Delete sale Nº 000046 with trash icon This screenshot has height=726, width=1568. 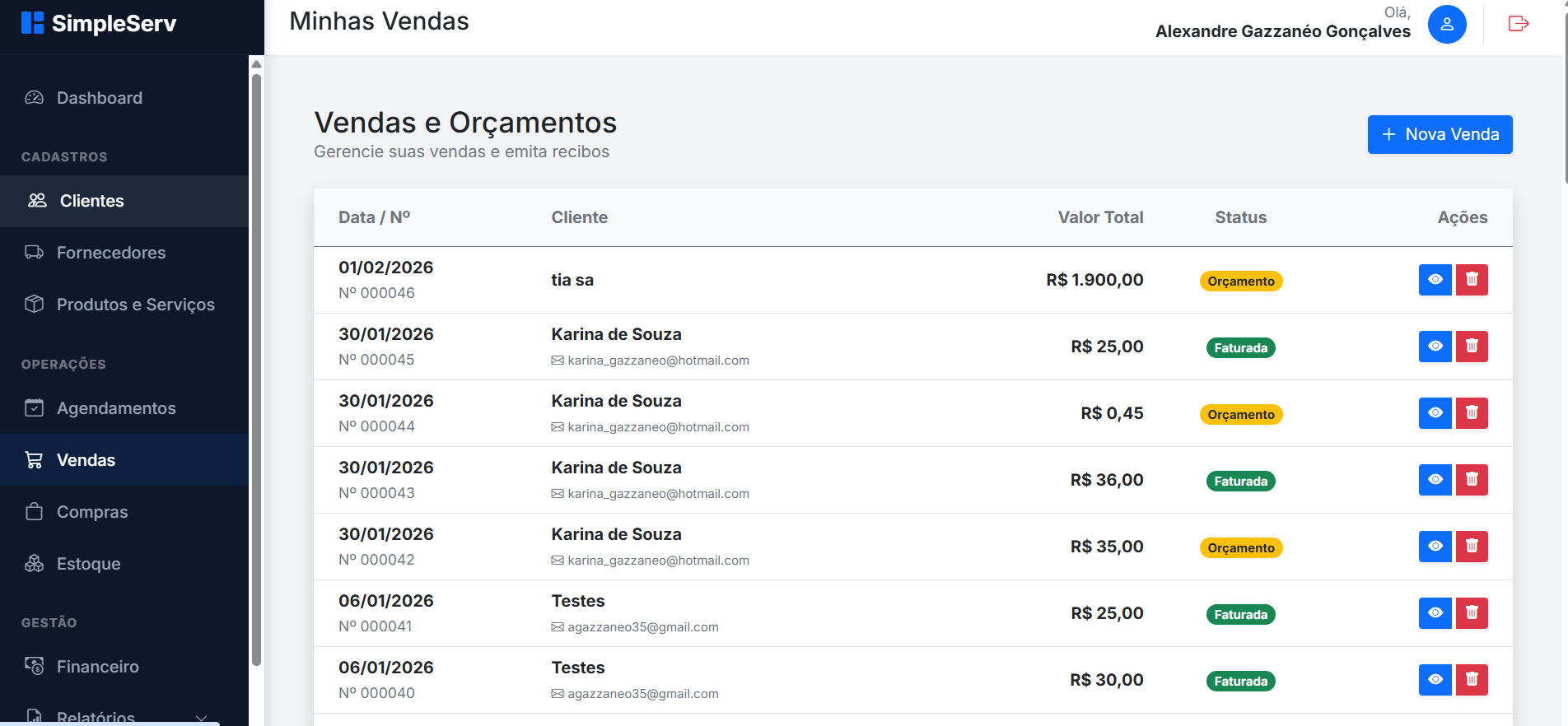(1471, 280)
